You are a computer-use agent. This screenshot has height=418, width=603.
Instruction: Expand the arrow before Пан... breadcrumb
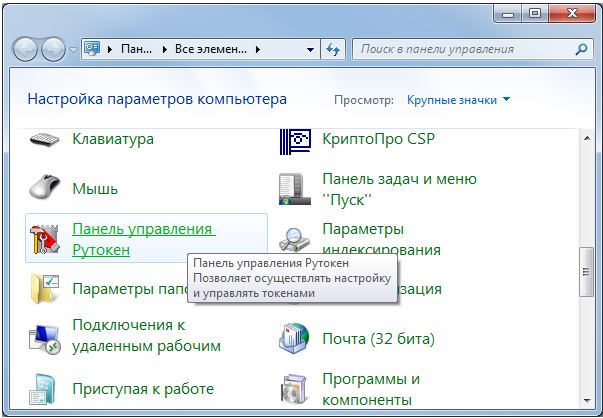tap(110, 49)
